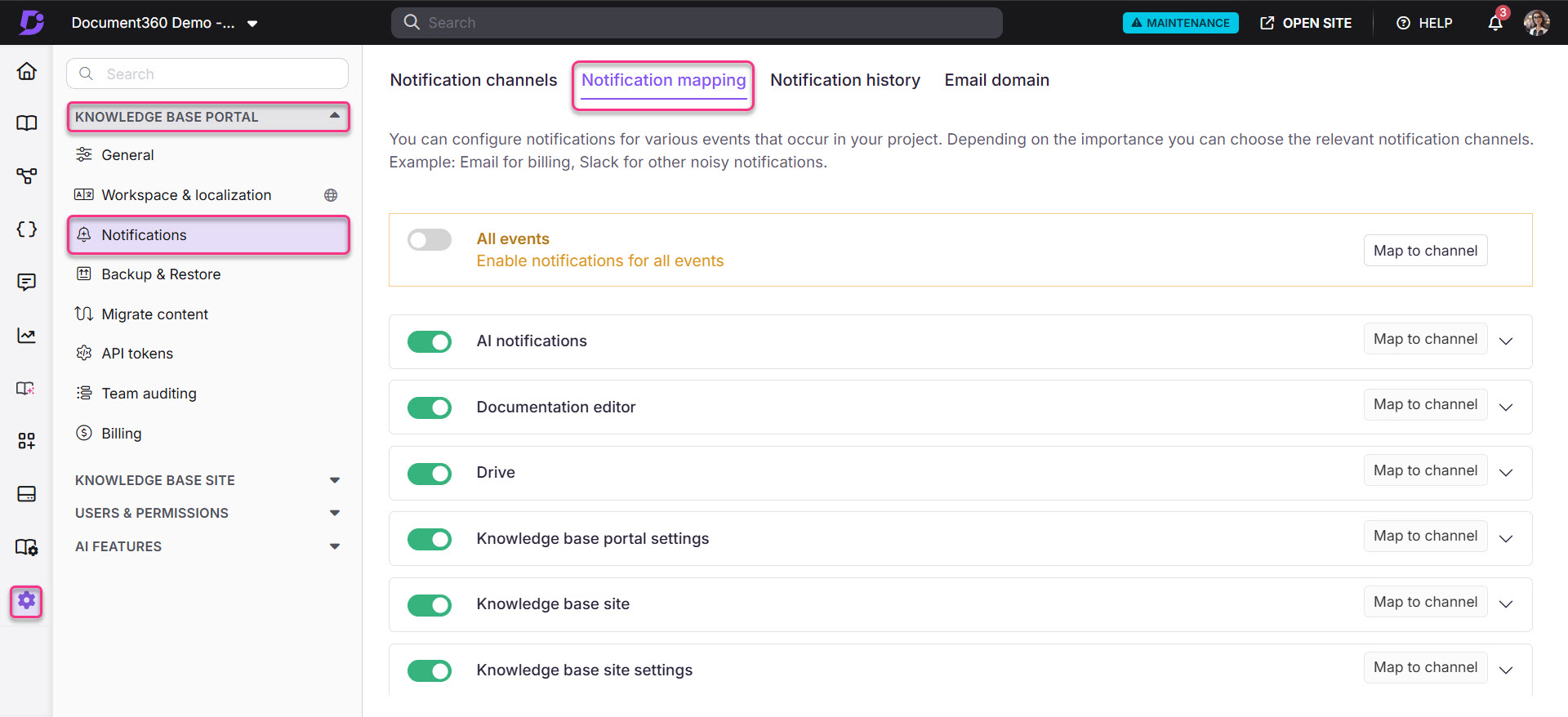Expand the Drive row chevron

pos(1506,473)
